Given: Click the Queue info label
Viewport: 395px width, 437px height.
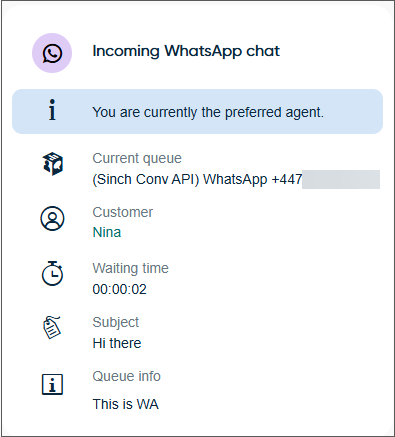Looking at the screenshot, I should point(127,376).
